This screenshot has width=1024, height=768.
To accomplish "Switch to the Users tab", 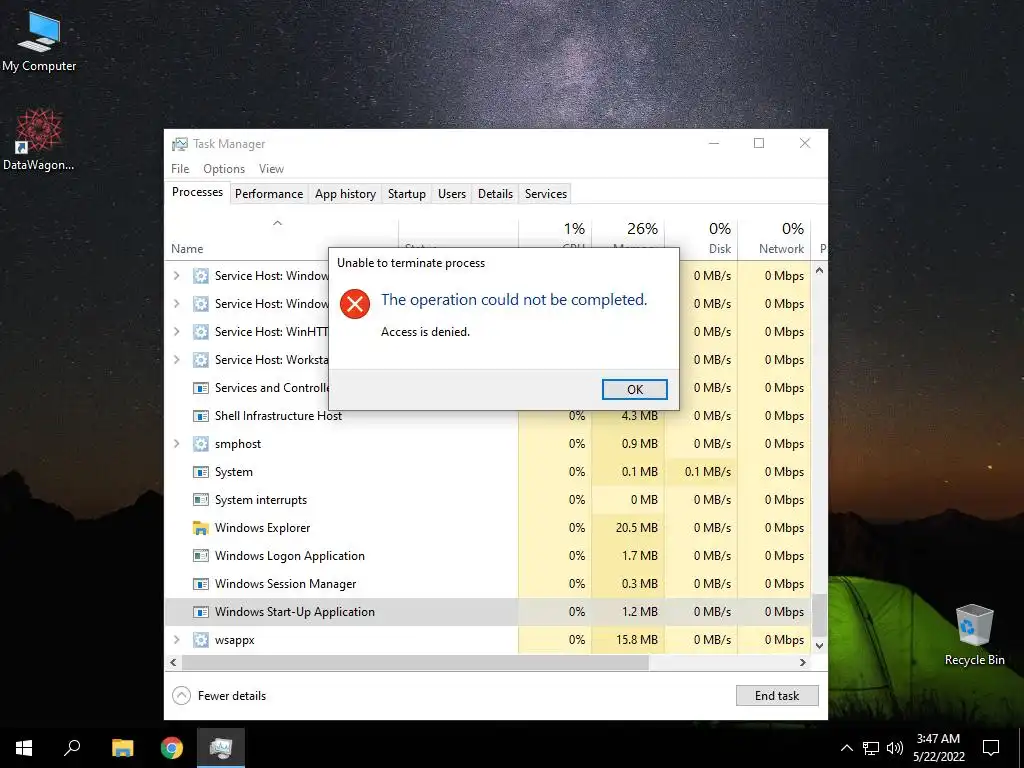I will point(452,194).
